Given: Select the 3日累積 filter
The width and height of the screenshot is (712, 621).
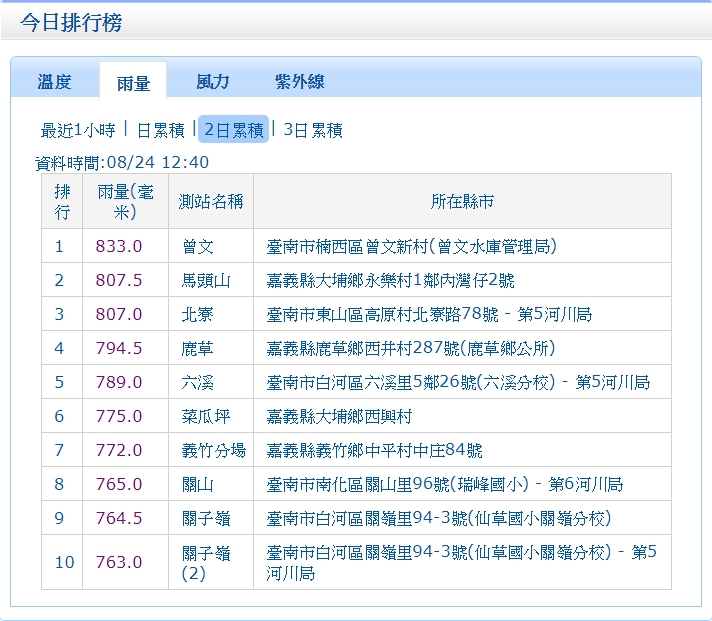Looking at the screenshot, I should tap(313, 130).
